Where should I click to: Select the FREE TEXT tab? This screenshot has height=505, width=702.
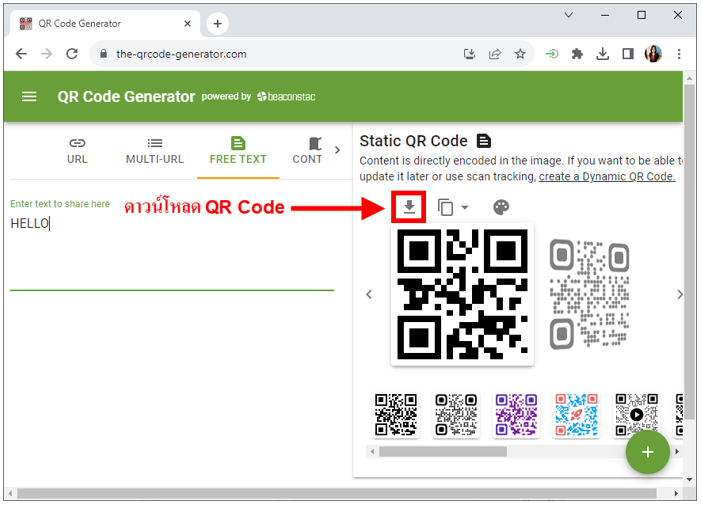click(238, 151)
